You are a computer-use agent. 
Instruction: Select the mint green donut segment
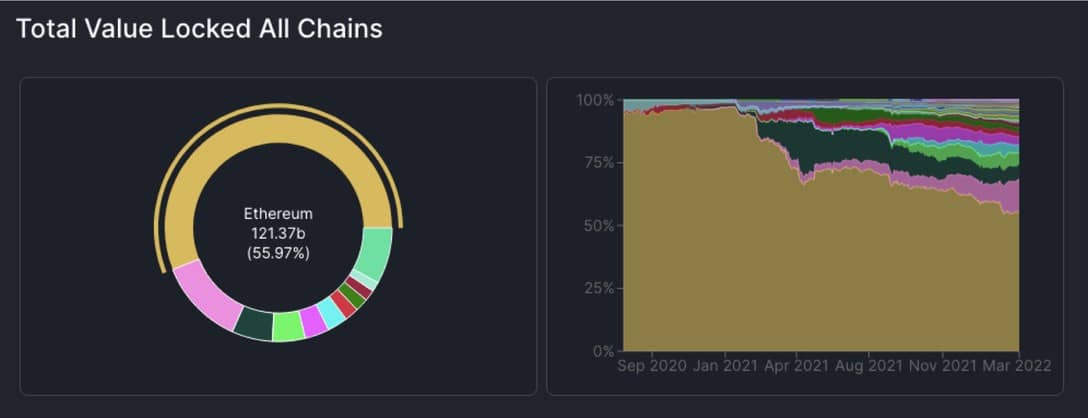coord(375,254)
